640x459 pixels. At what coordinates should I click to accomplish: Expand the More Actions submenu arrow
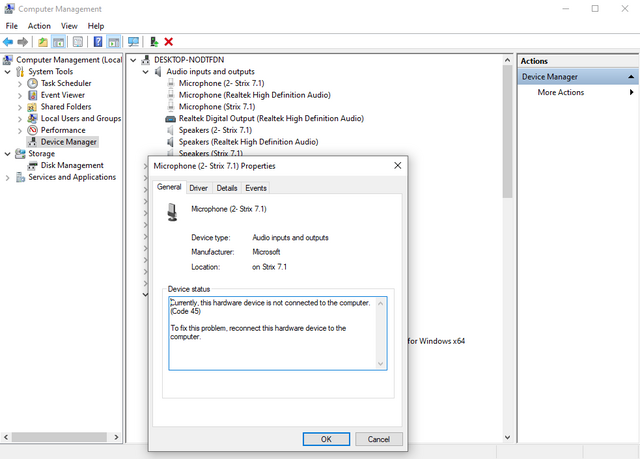point(631,92)
